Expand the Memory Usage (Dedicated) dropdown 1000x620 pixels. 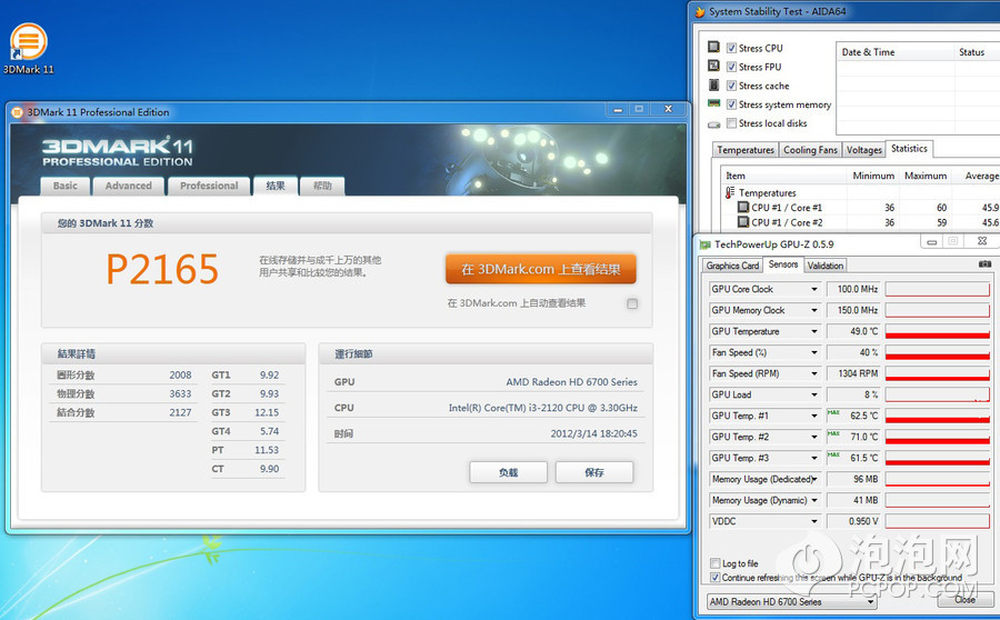[814, 478]
